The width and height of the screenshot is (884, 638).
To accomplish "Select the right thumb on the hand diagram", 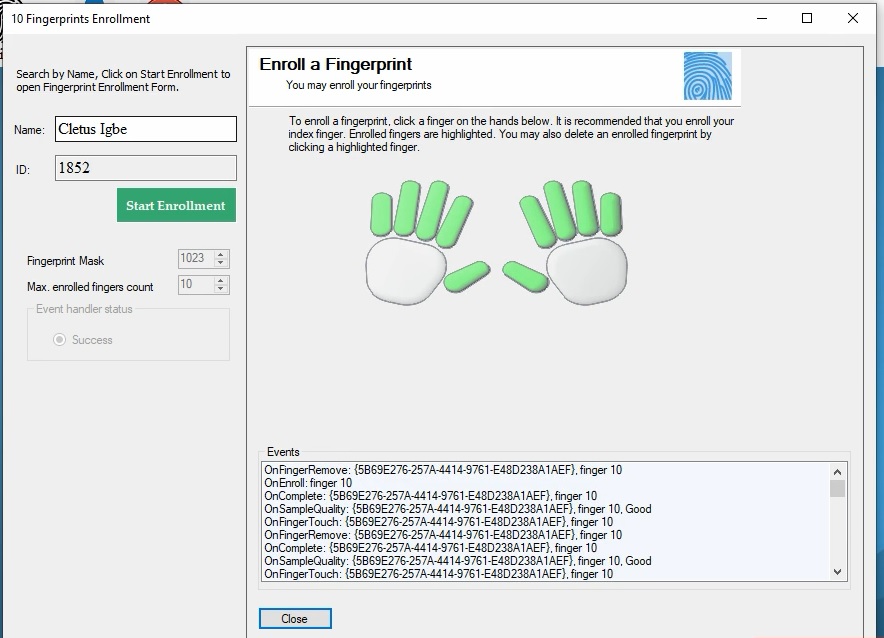I will (525, 275).
